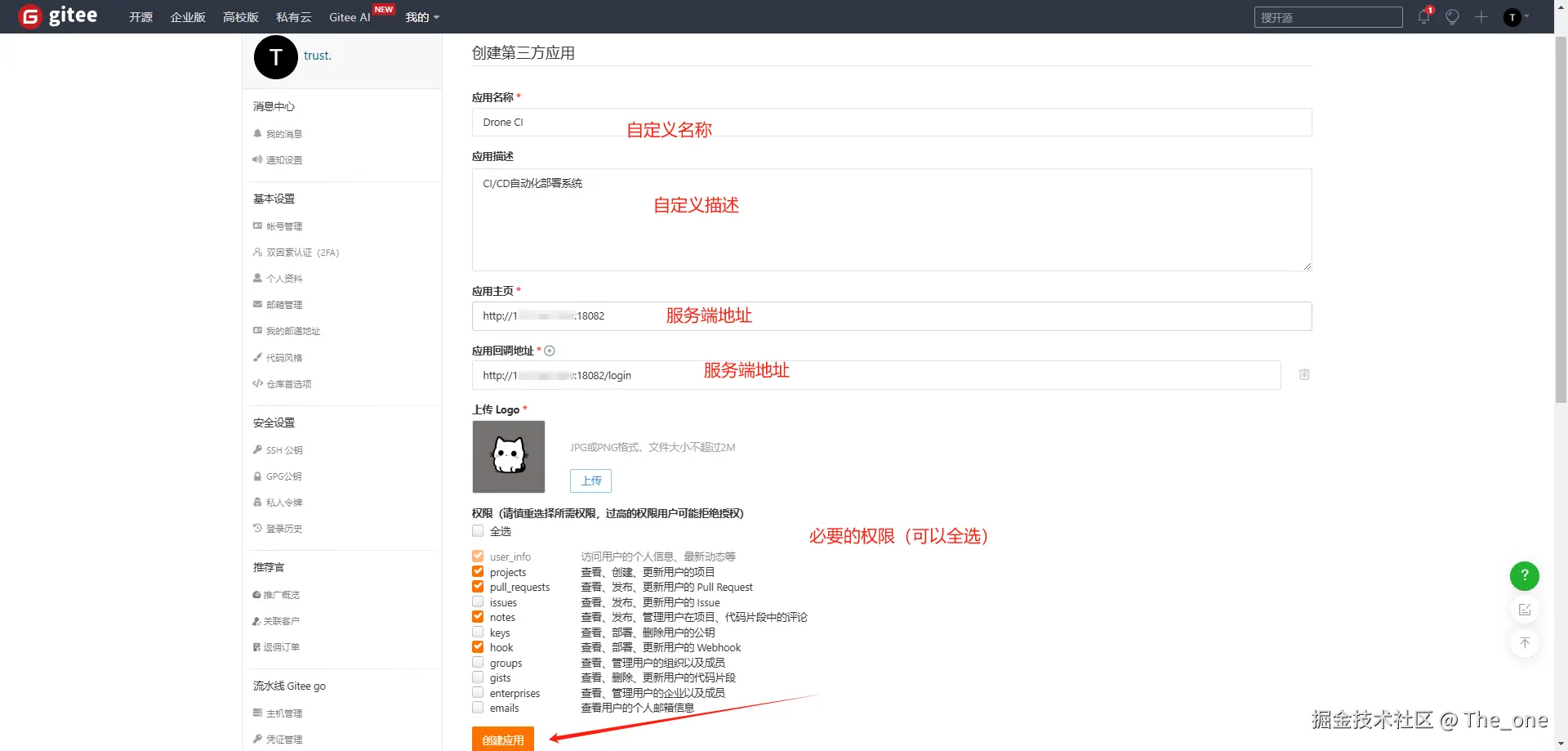Open 双因素认证 (2FA) in the sidebar

coord(296,253)
